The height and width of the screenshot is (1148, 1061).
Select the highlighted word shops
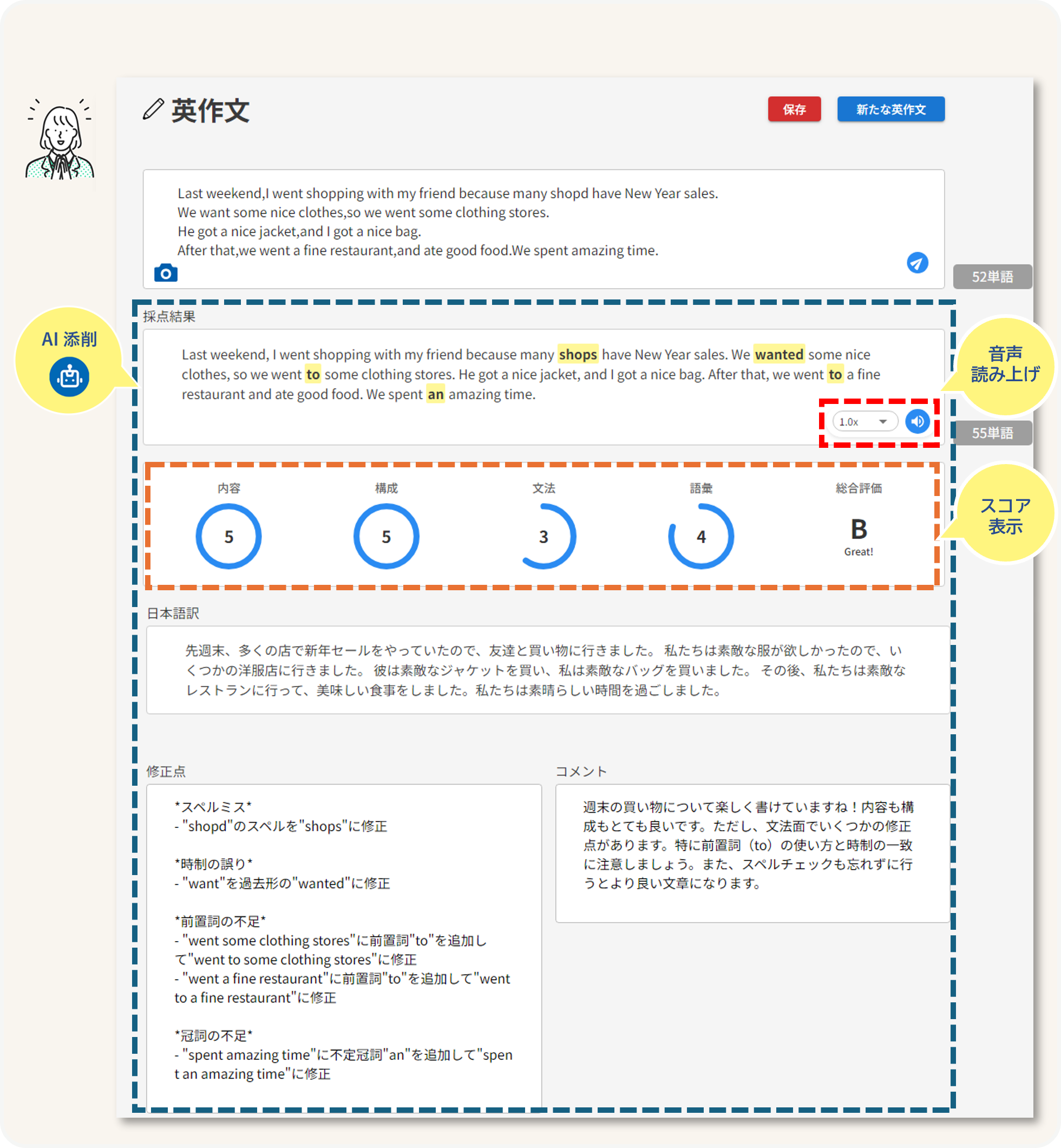coord(578,354)
